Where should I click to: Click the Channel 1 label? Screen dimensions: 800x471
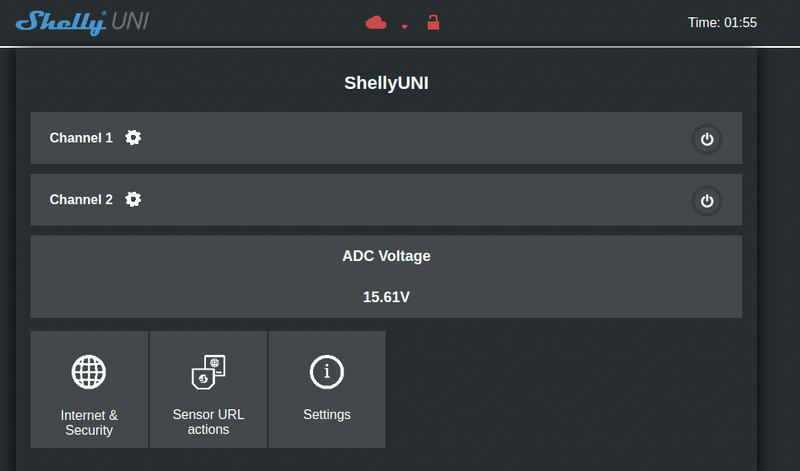coord(81,138)
